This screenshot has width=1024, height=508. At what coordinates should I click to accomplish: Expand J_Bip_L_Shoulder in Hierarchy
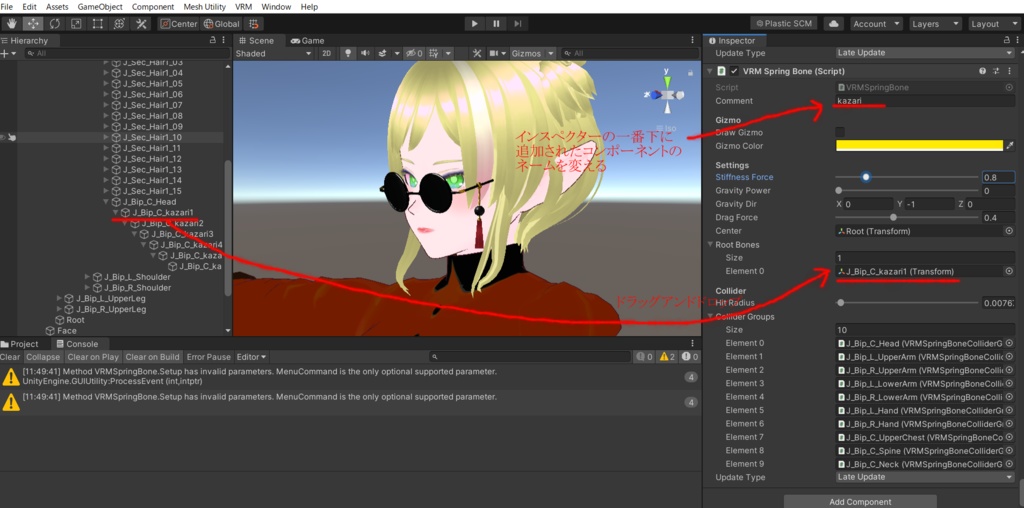tap(88, 277)
